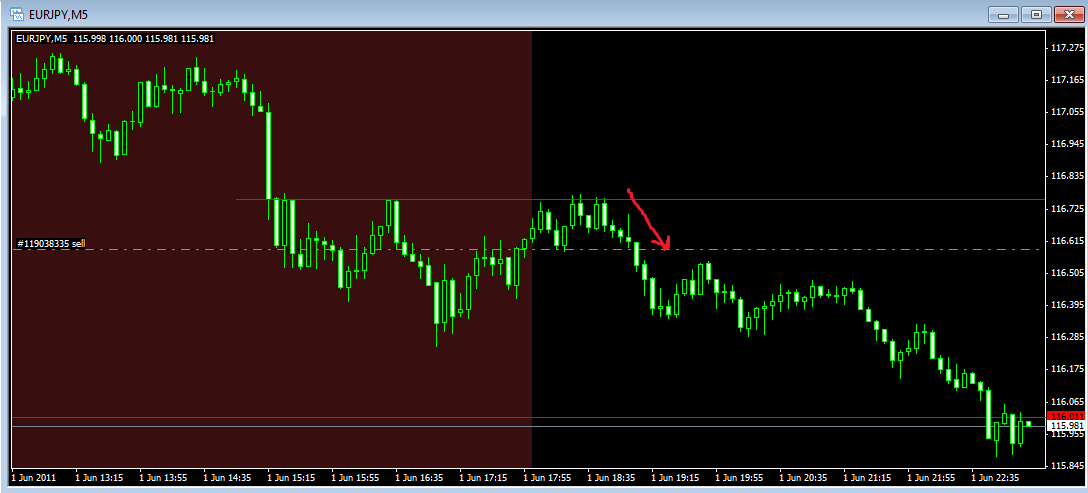The height and width of the screenshot is (493, 1088).
Task: Maximize the EURJPY,M5 chart window
Action: 1036,14
